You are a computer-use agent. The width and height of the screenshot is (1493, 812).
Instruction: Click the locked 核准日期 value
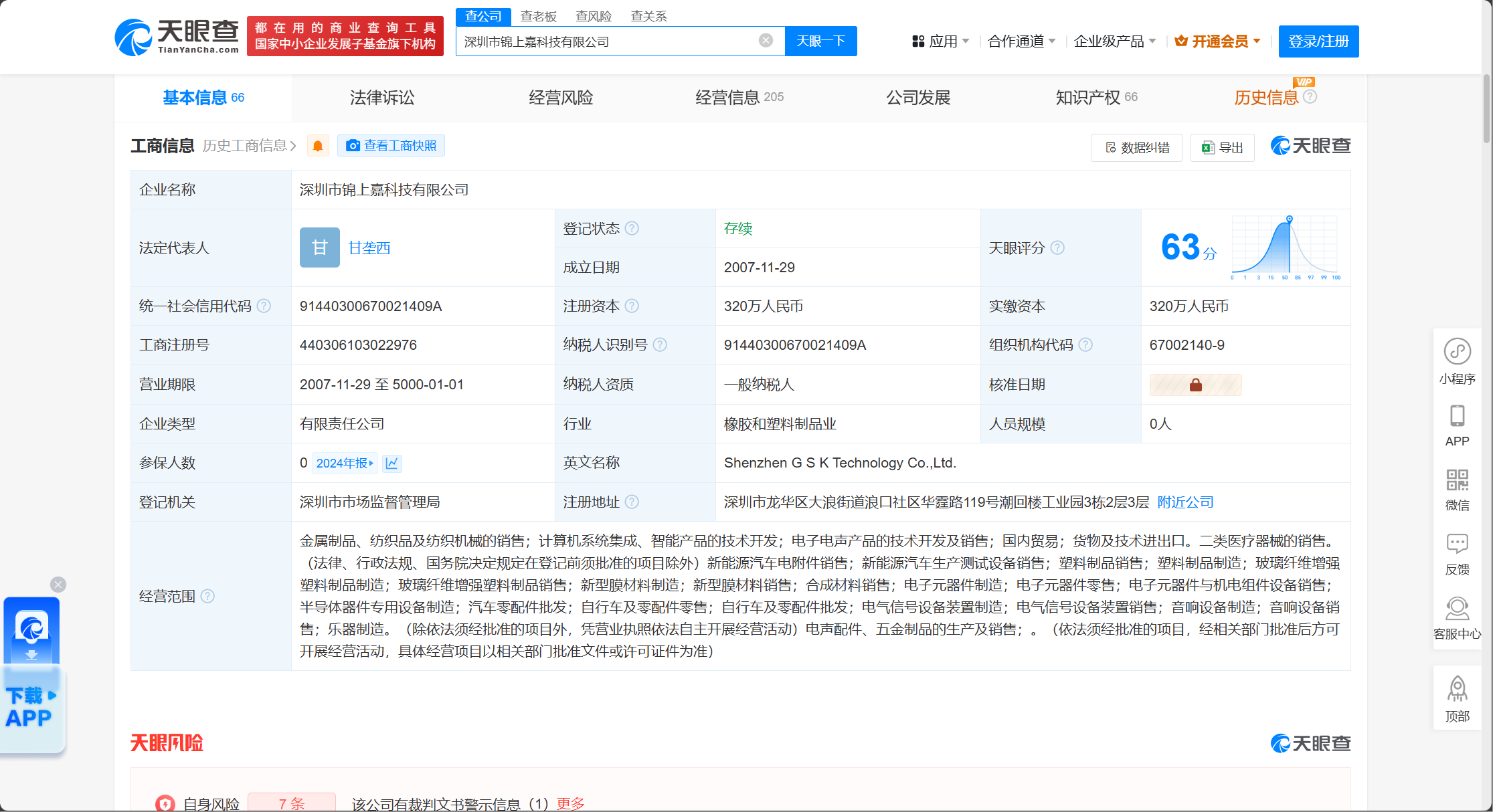[x=1195, y=385]
